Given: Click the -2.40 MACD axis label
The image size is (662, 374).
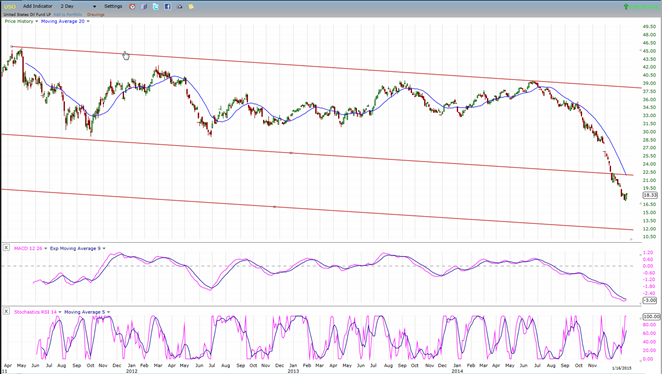Looking at the screenshot, I should coord(649,293).
